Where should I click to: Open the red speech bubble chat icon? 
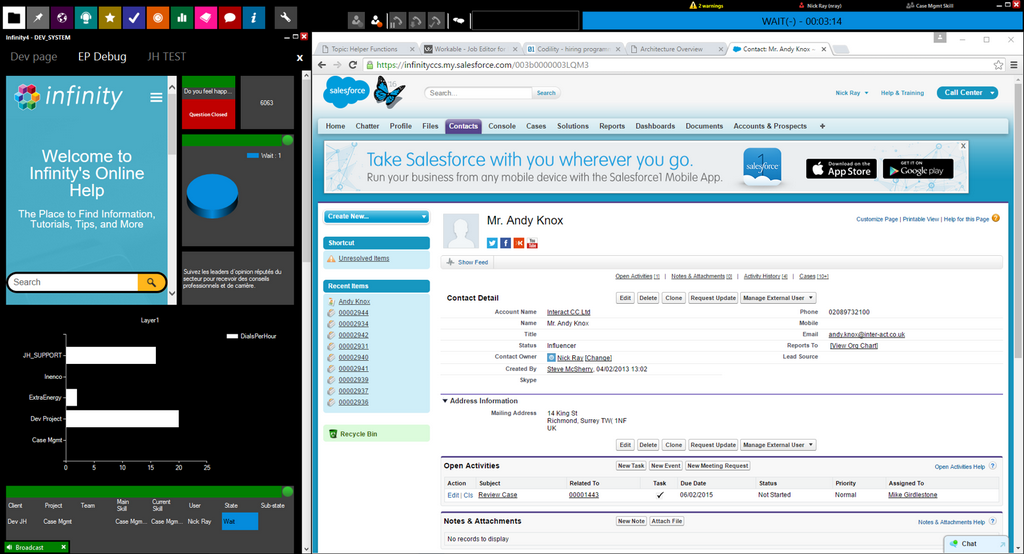(x=229, y=18)
